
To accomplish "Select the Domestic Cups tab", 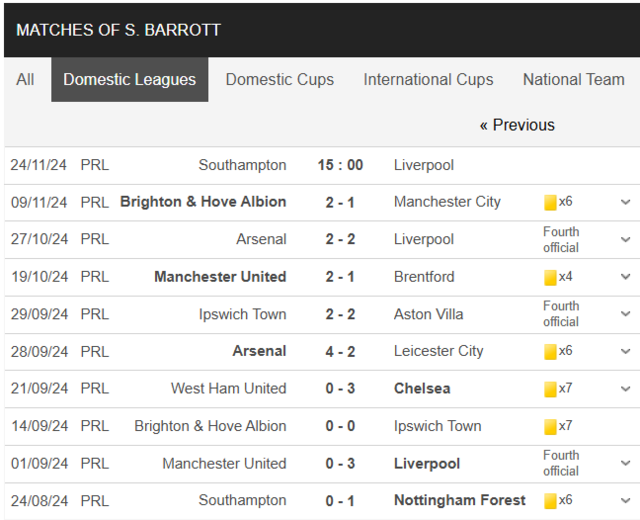I will 280,80.
